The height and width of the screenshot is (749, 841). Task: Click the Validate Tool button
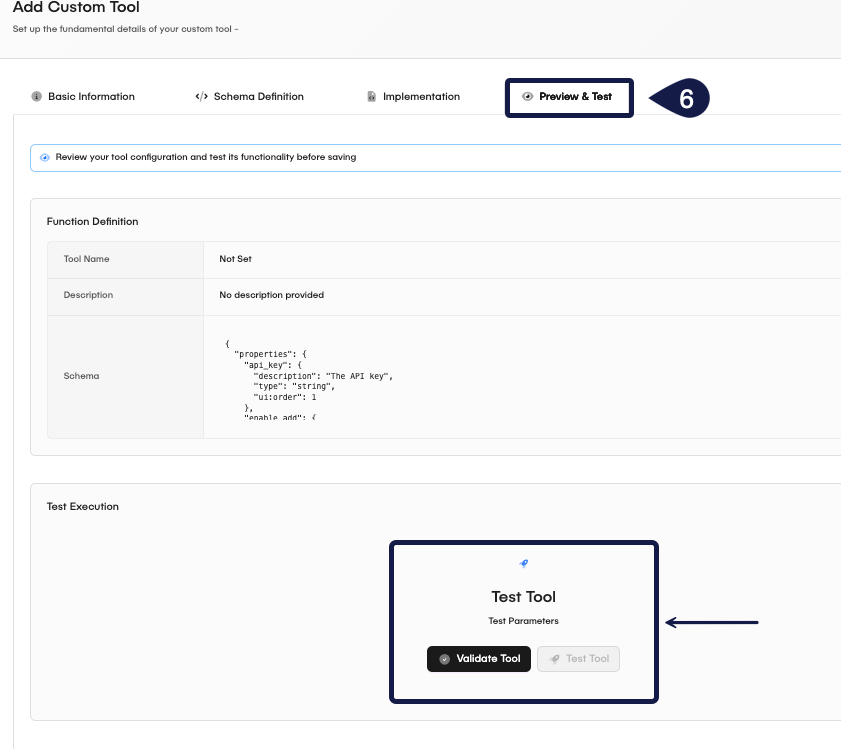click(478, 659)
